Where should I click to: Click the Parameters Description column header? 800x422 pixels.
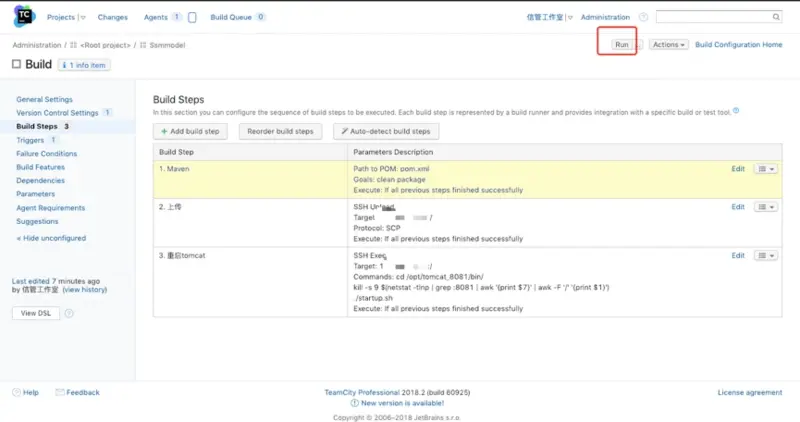pyautogui.click(x=393, y=152)
